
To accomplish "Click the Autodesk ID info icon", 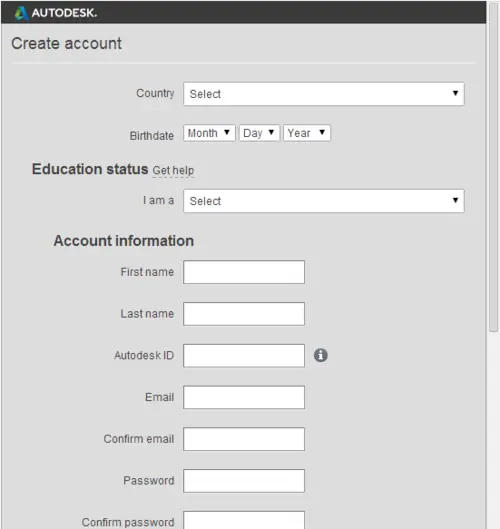I will pyautogui.click(x=321, y=355).
